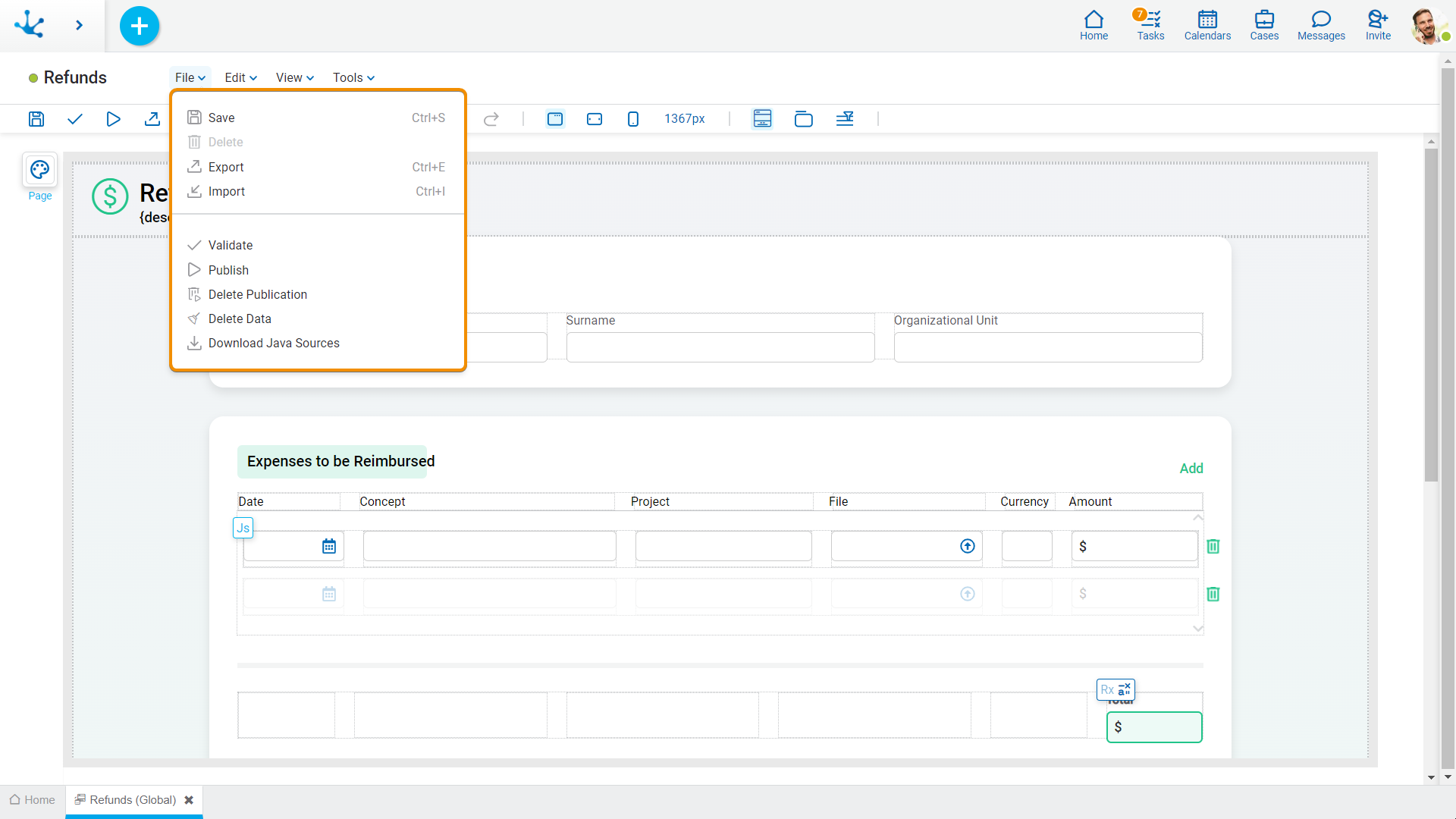Open the Tasks list
1456x819 pixels.
point(1150,26)
